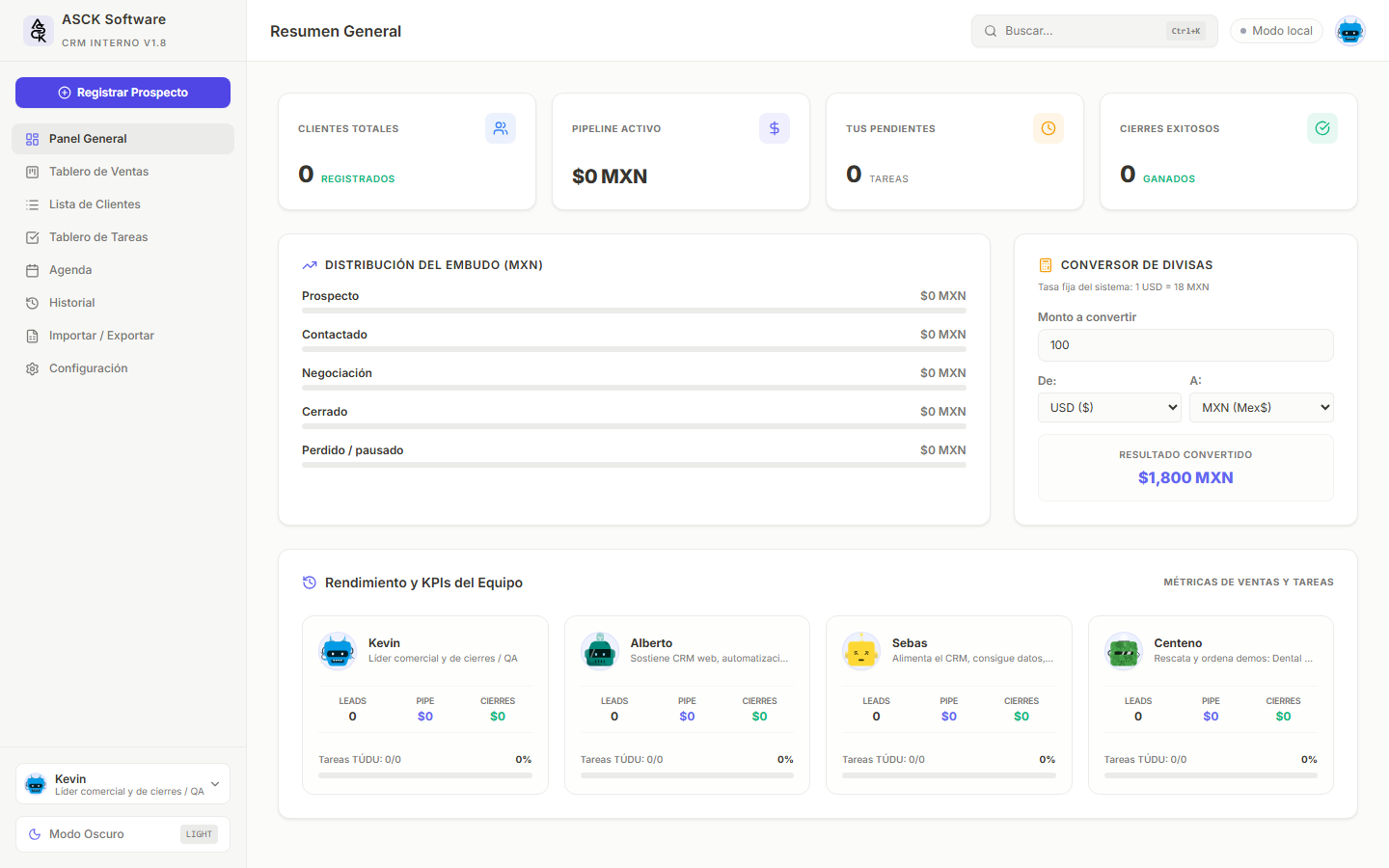The height and width of the screenshot is (868, 1389).
Task: Open the Agenda section
Action: (x=123, y=270)
